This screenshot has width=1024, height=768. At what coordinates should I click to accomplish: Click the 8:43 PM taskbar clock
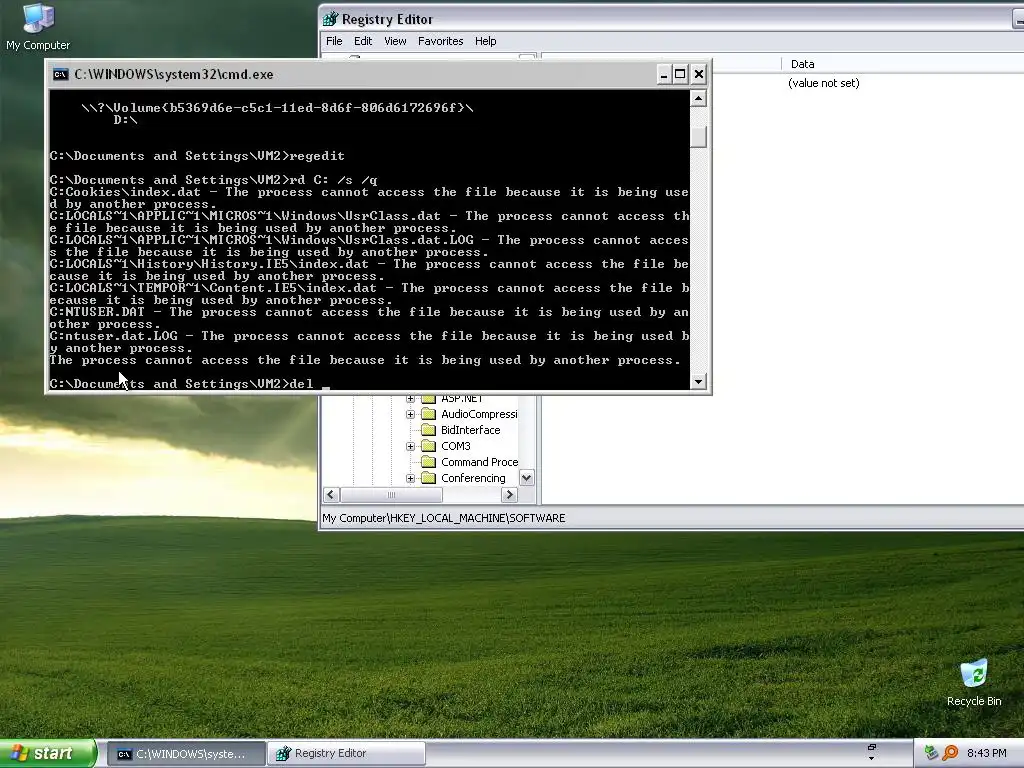tap(986, 753)
